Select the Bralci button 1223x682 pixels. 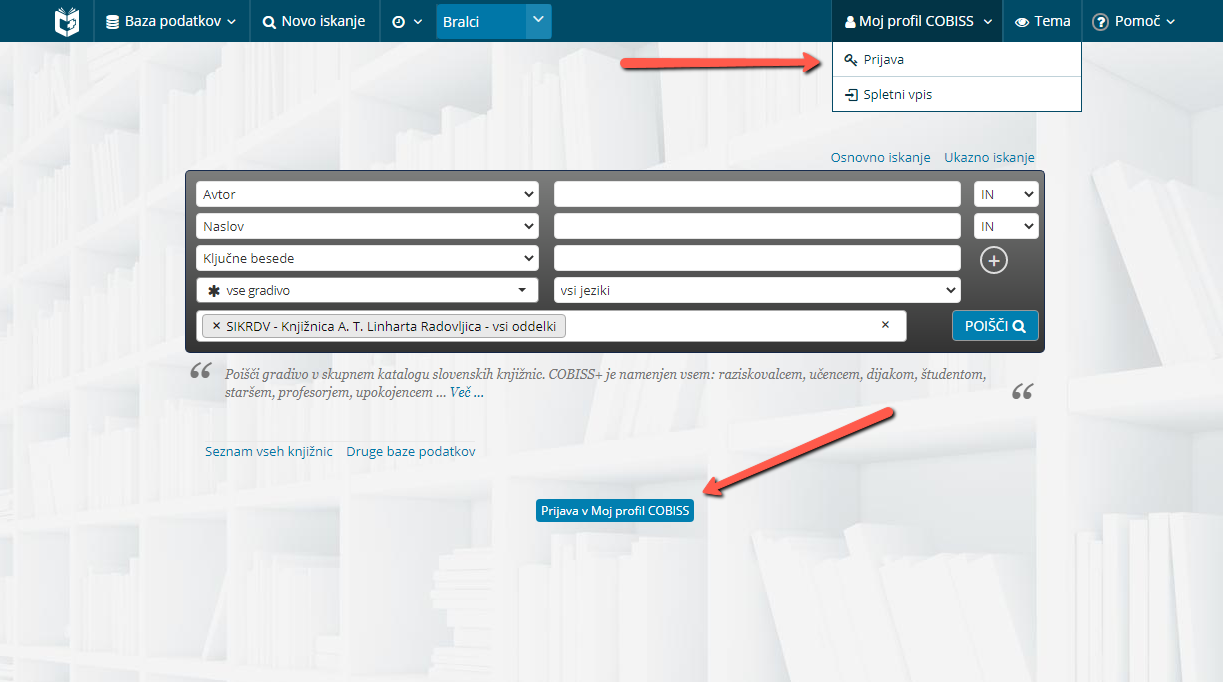tap(481, 21)
